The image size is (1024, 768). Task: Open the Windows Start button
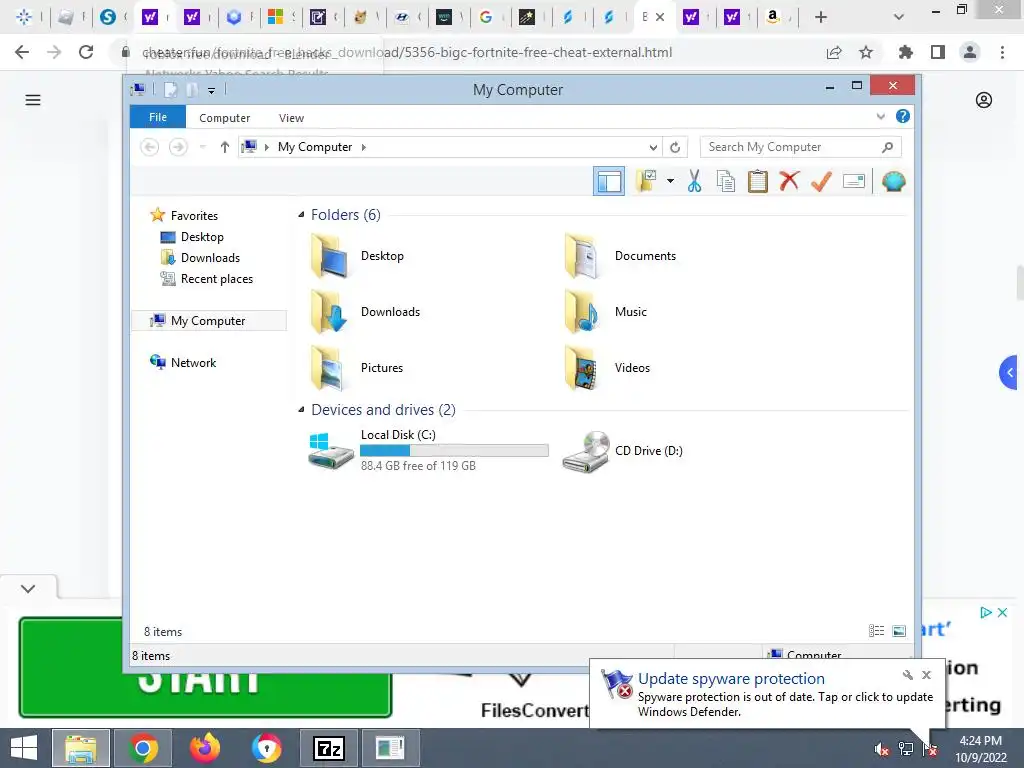pos(24,748)
